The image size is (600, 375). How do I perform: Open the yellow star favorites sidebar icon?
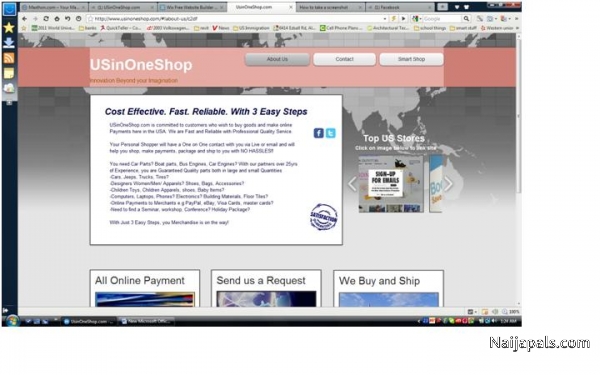(x=9, y=28)
